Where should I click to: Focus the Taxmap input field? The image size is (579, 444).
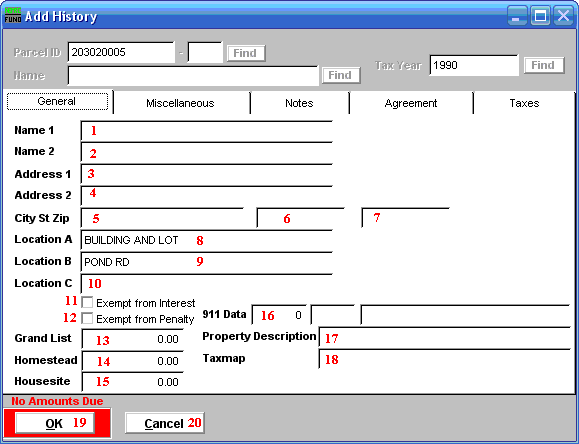coord(444,359)
